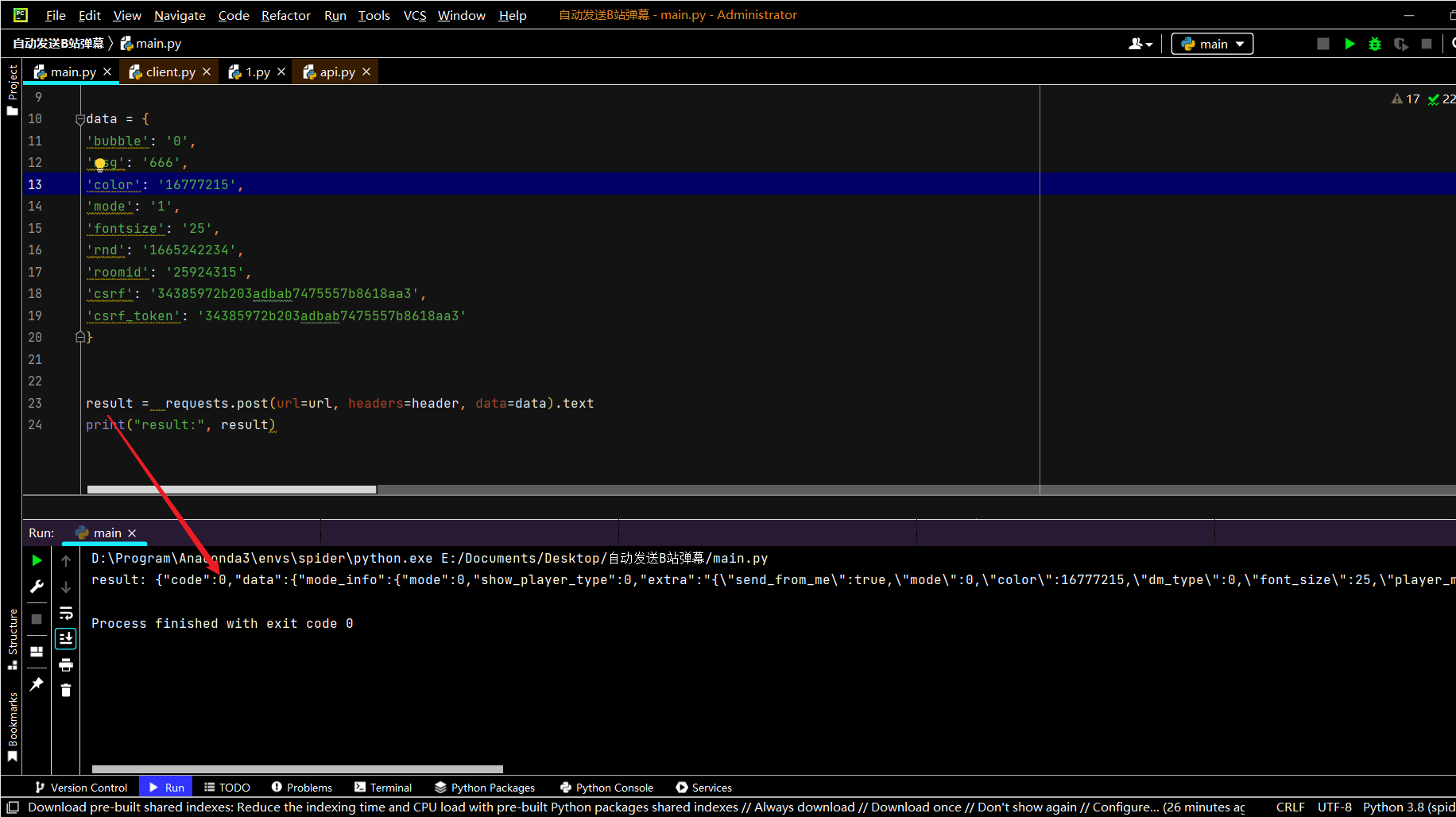Viewport: 1456px width, 817px height.
Task: Open the Python Packages tool window
Action: coord(485,788)
